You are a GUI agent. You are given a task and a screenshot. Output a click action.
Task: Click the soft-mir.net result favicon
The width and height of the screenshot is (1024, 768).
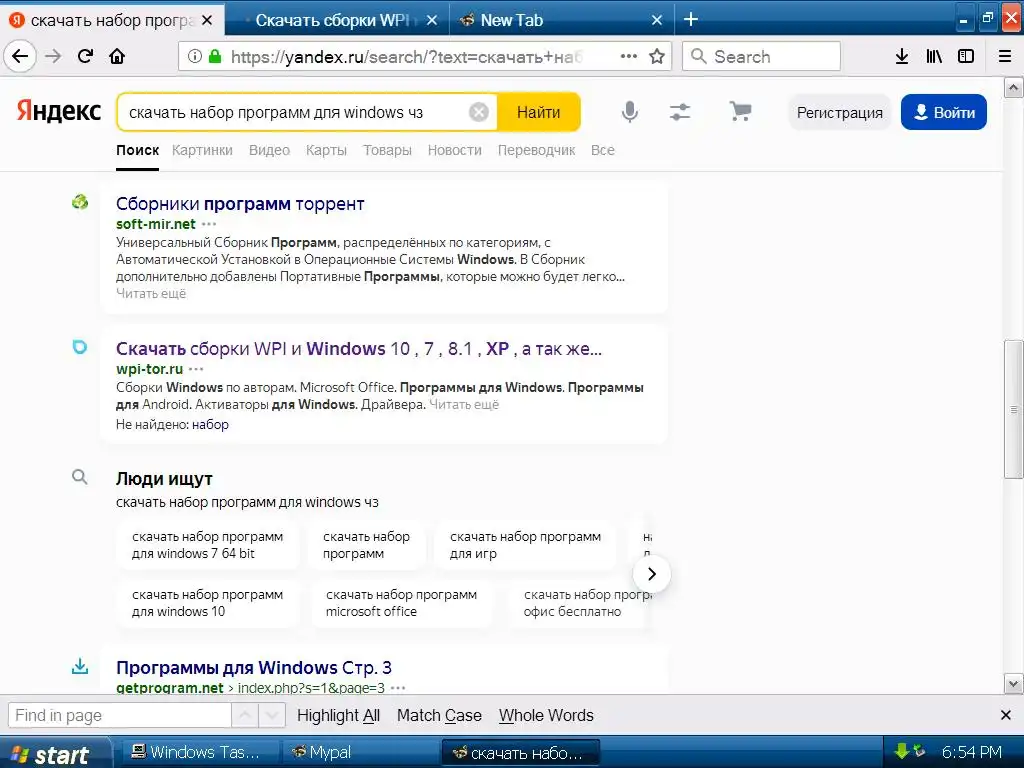tap(80, 202)
